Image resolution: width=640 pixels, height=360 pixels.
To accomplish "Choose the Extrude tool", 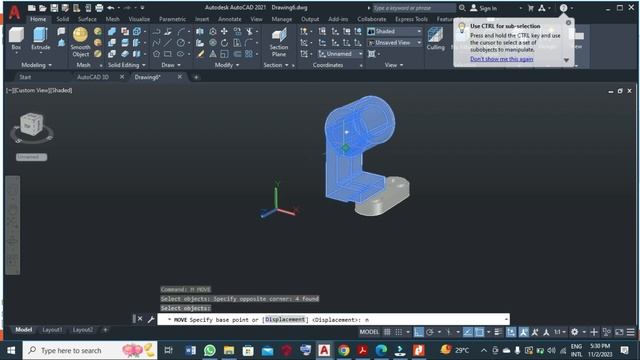I will (x=40, y=39).
